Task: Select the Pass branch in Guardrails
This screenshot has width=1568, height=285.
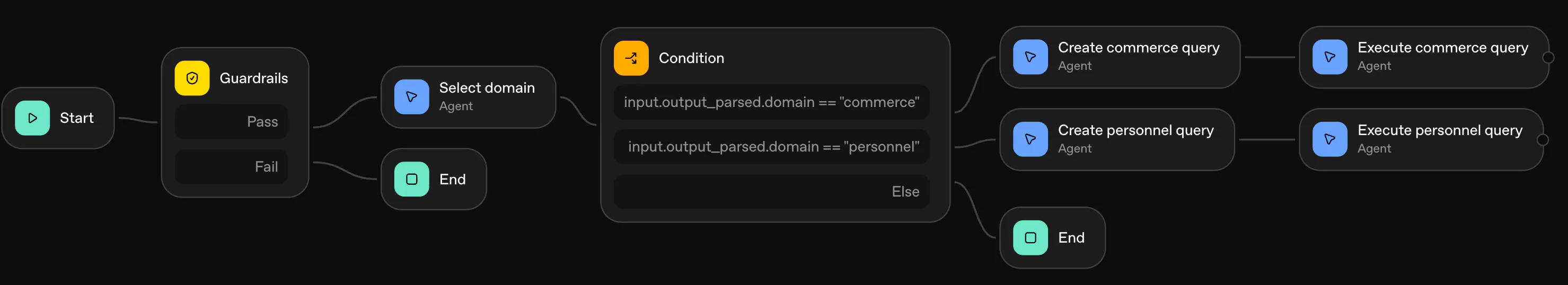Action: pyautogui.click(x=231, y=121)
